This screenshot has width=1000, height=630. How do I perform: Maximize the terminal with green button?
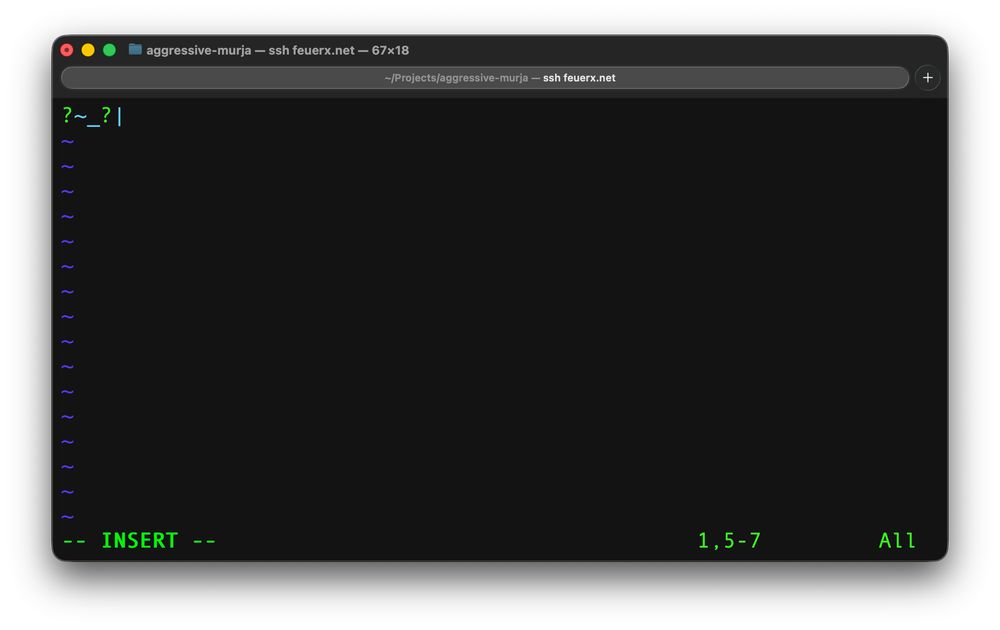click(x=110, y=50)
